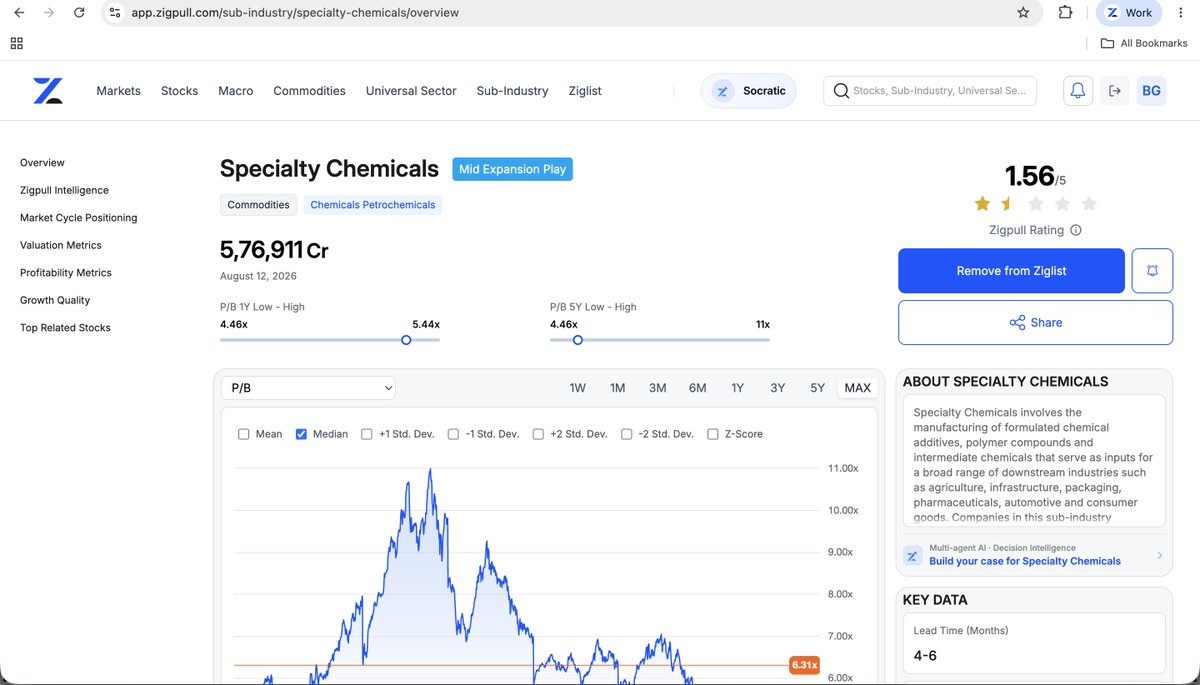Image resolution: width=1200 pixels, height=685 pixels.
Task: Uncheck the Median checkbox
Action: click(x=301, y=434)
